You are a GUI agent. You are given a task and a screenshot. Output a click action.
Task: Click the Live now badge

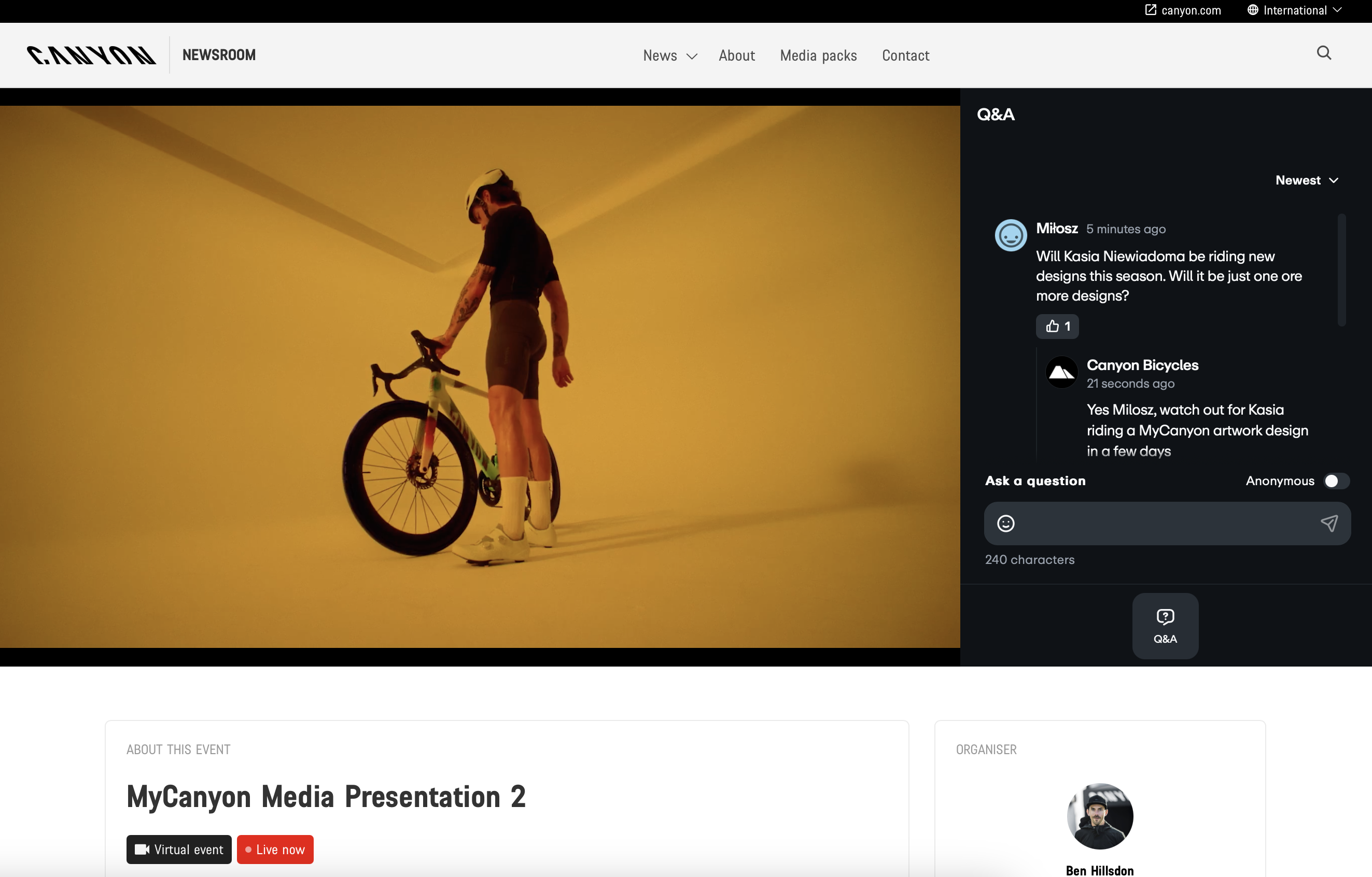click(x=275, y=849)
